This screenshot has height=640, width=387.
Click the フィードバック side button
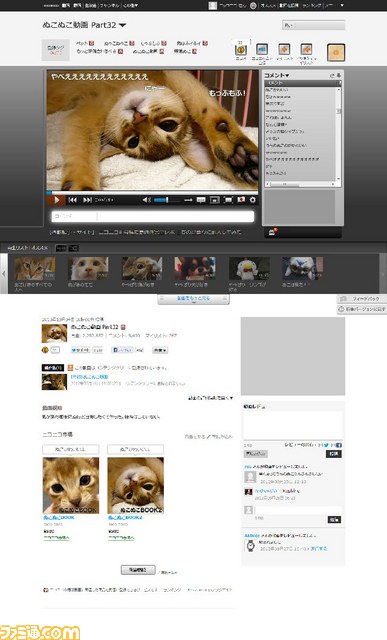point(362,299)
